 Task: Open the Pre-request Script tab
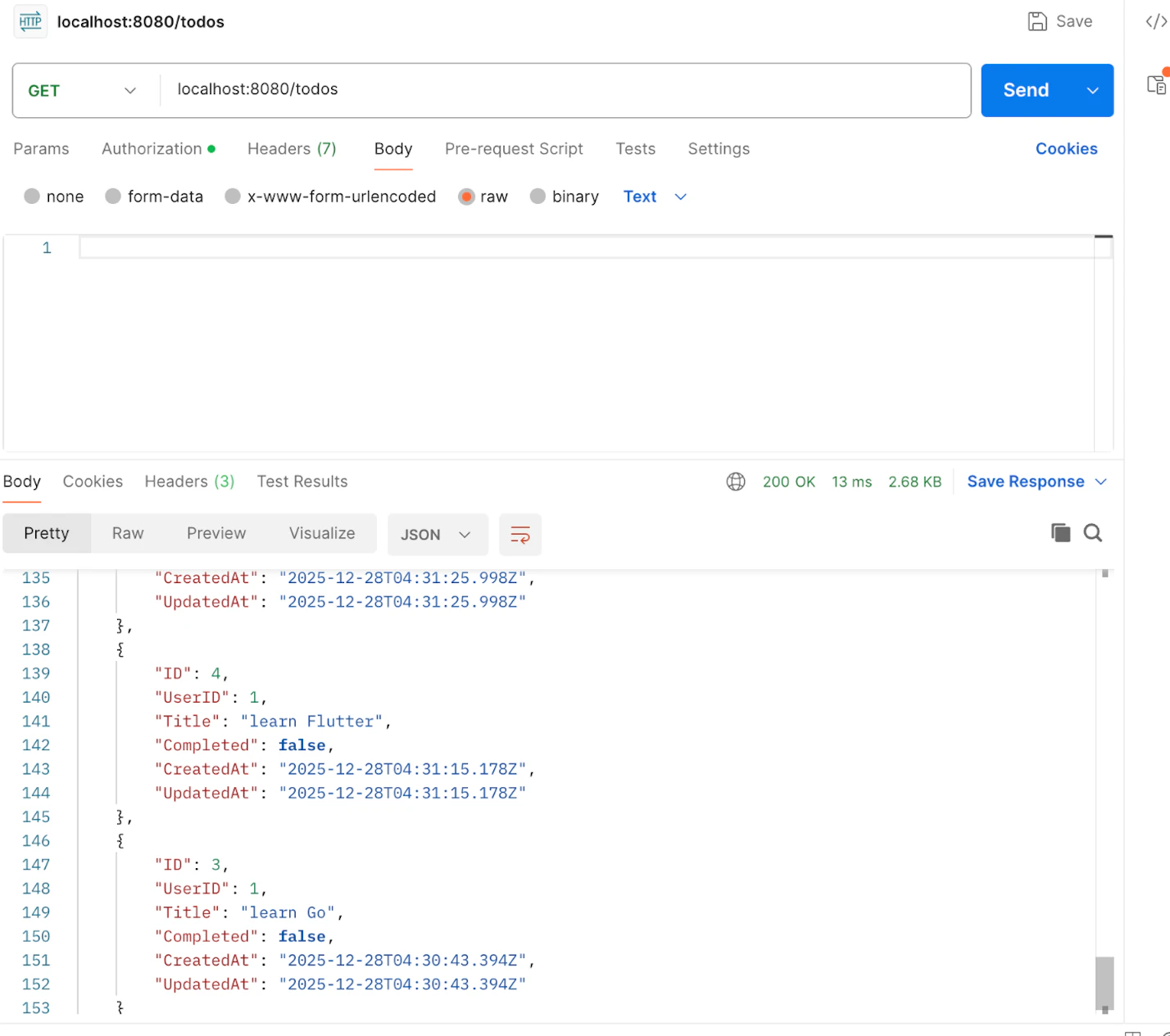(x=514, y=149)
